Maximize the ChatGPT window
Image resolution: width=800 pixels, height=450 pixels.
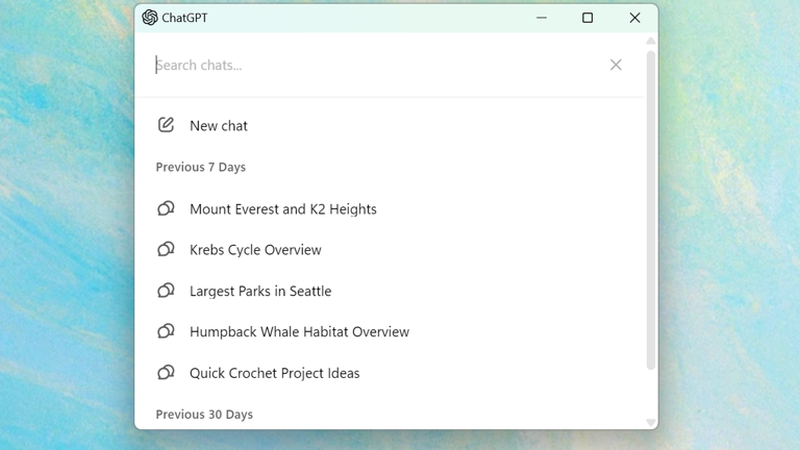click(588, 17)
